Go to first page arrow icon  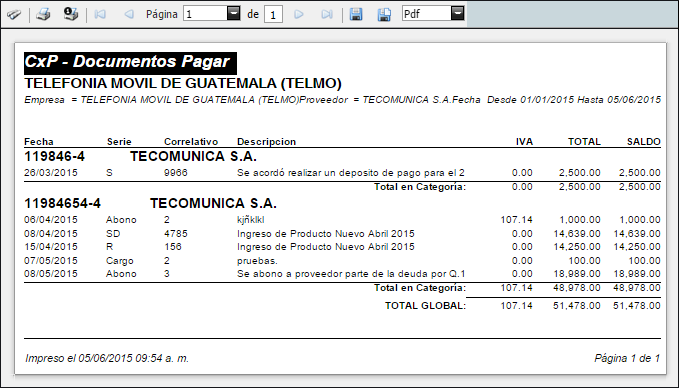click(100, 14)
